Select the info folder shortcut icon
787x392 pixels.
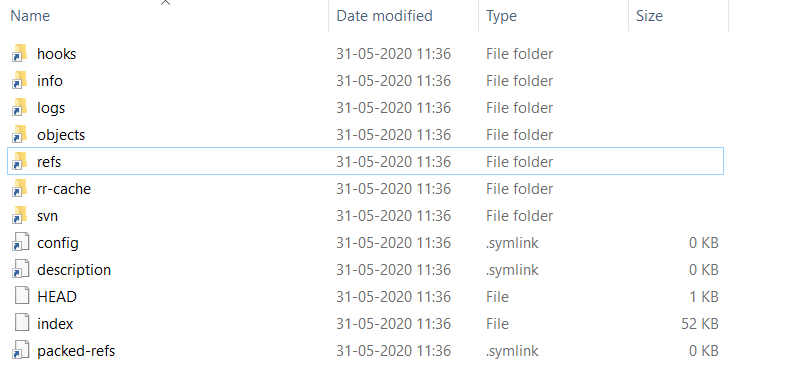click(20, 81)
